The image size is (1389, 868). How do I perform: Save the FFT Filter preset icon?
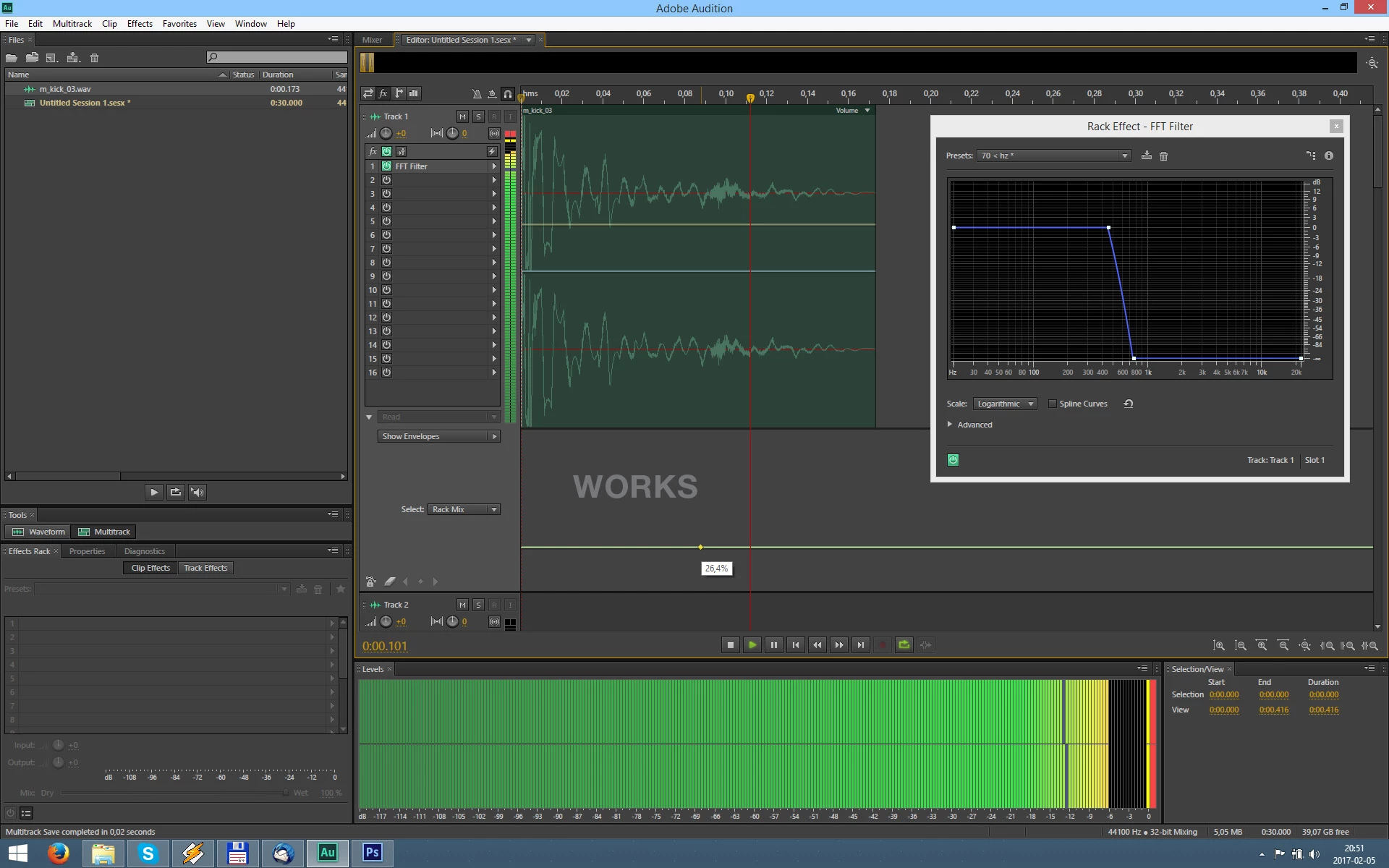(1146, 156)
